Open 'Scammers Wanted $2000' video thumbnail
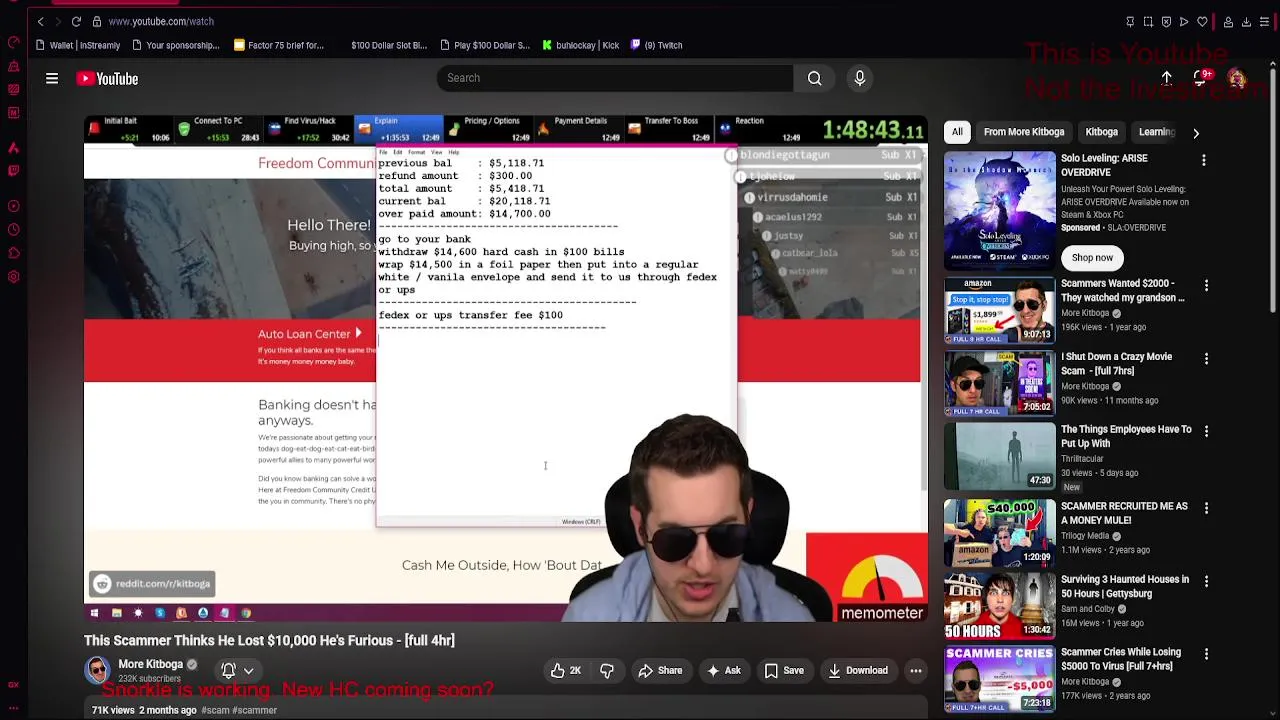Image resolution: width=1280 pixels, height=720 pixels. coord(999,310)
